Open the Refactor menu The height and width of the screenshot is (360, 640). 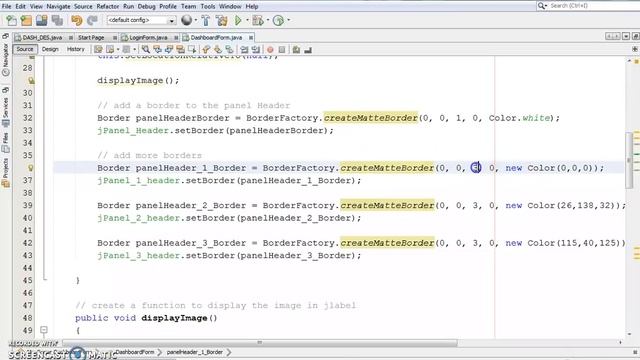click(108, 7)
